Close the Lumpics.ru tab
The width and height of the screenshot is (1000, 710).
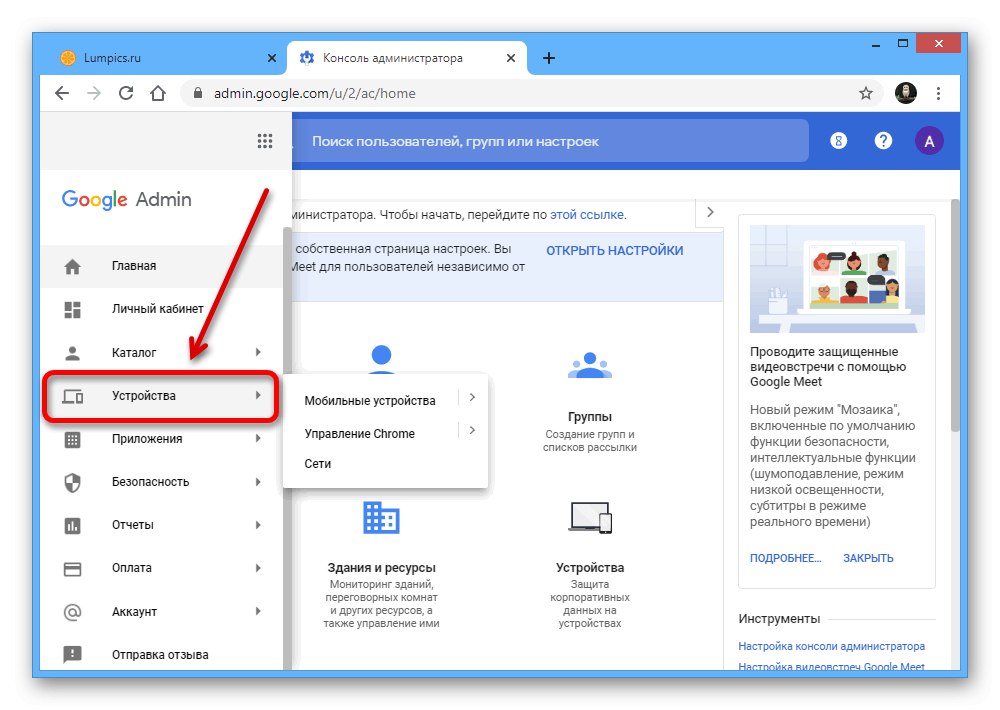(272, 58)
